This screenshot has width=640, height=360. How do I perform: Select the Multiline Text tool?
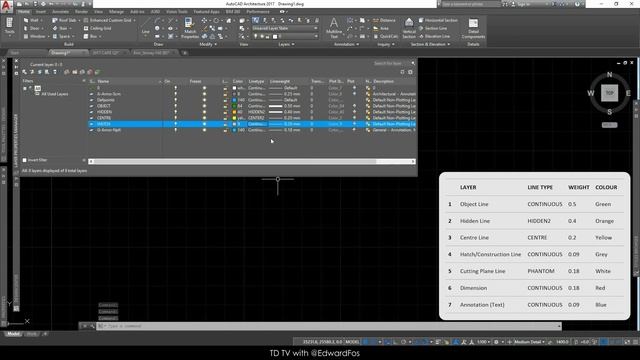[334, 28]
